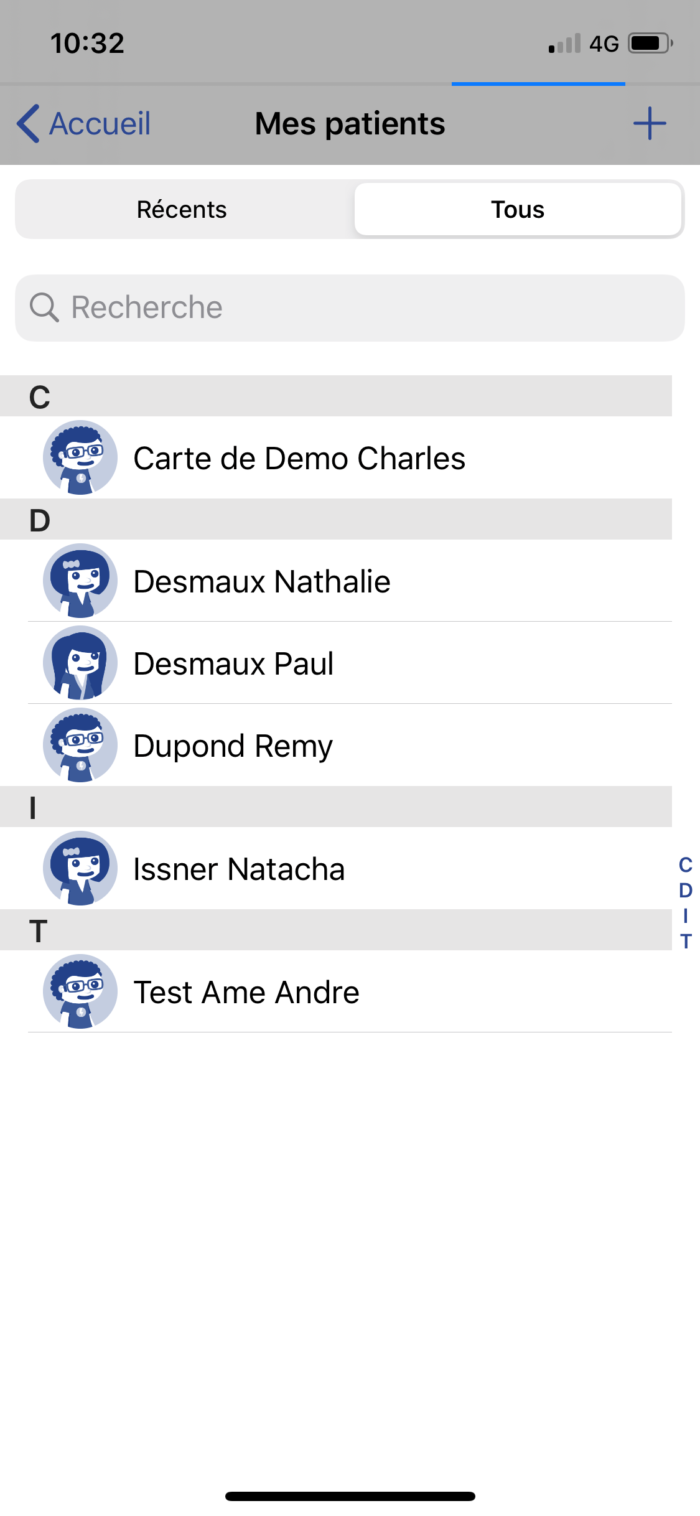Jump to letter T in index
This screenshot has width=700, height=1516.
[685, 942]
